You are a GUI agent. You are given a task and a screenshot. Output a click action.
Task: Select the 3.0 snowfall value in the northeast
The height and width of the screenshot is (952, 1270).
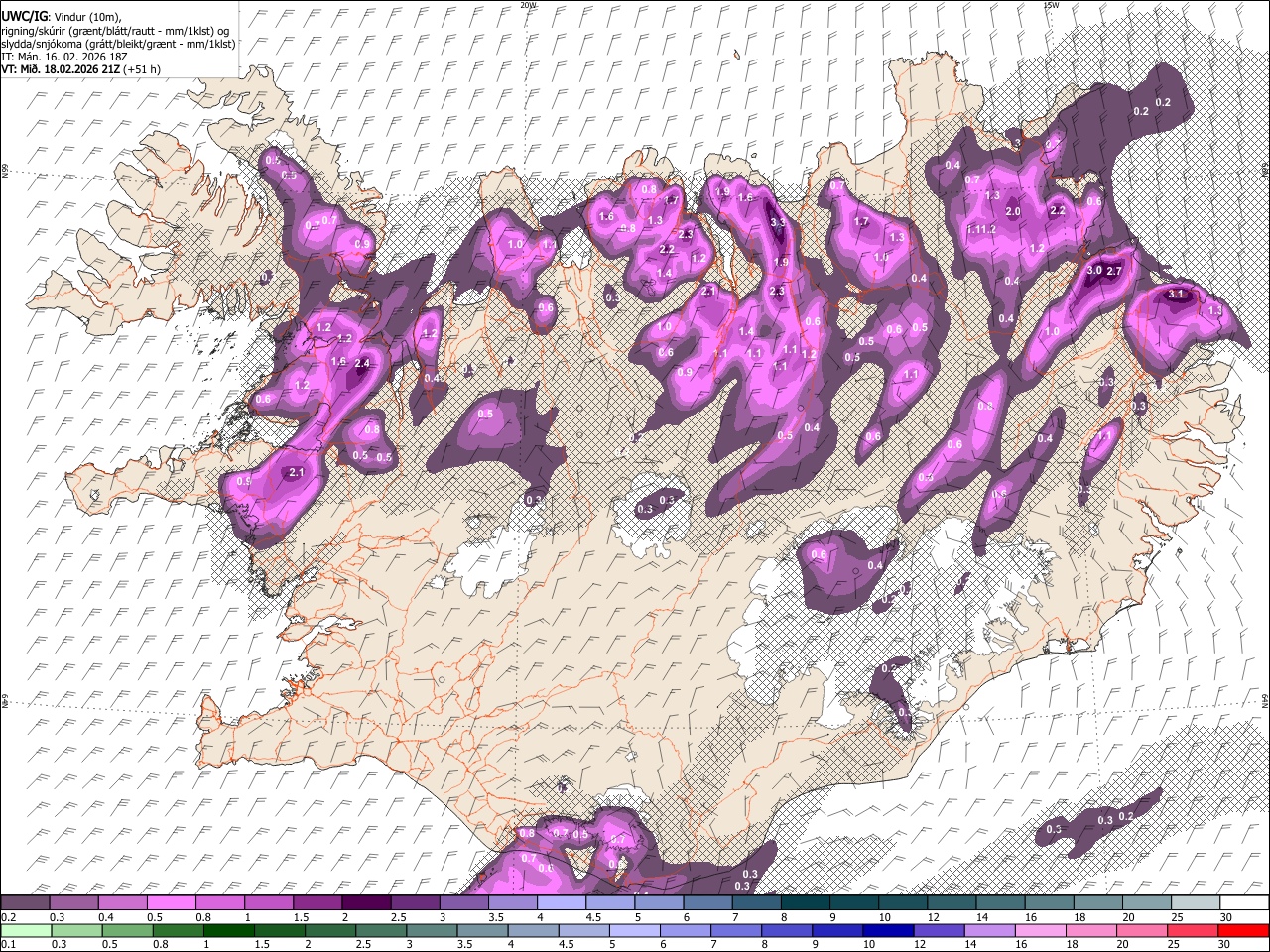[1095, 271]
